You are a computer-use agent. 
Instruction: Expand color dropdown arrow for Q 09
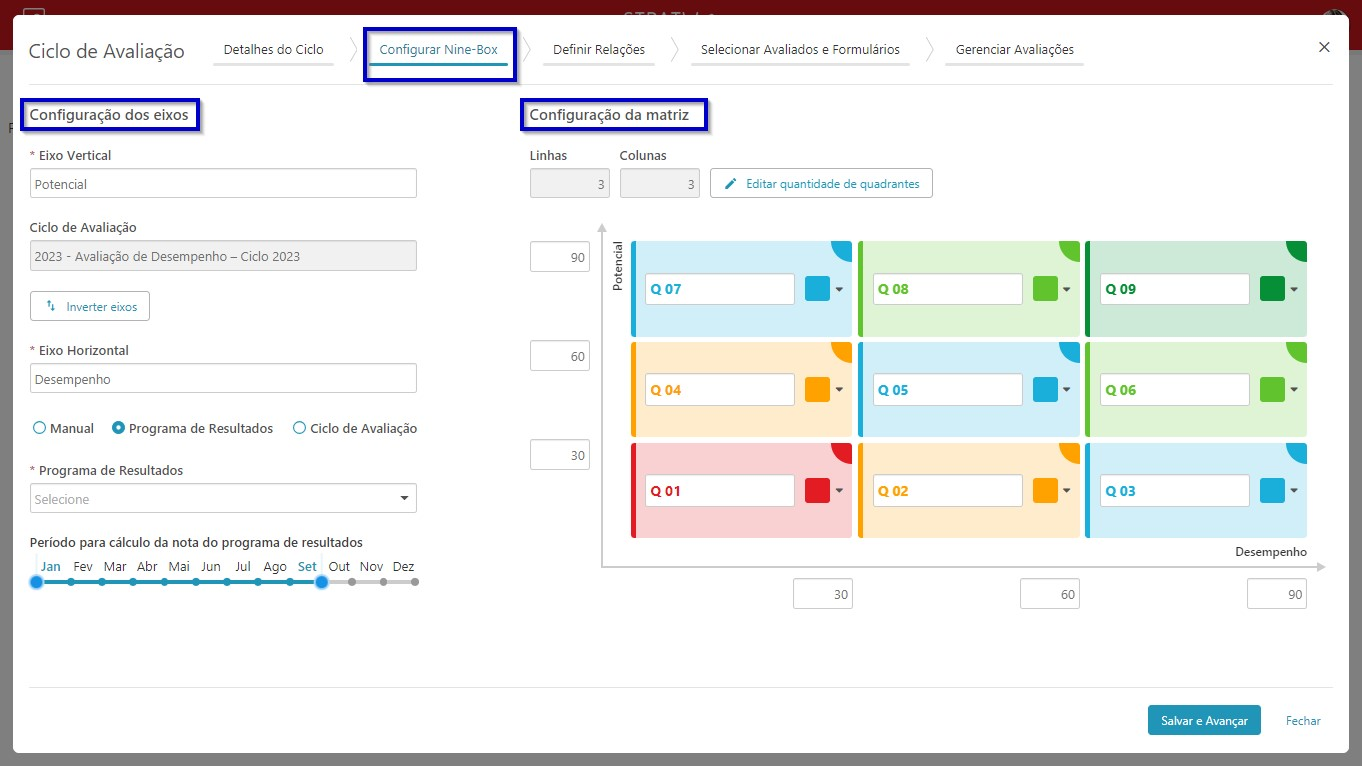point(1294,290)
